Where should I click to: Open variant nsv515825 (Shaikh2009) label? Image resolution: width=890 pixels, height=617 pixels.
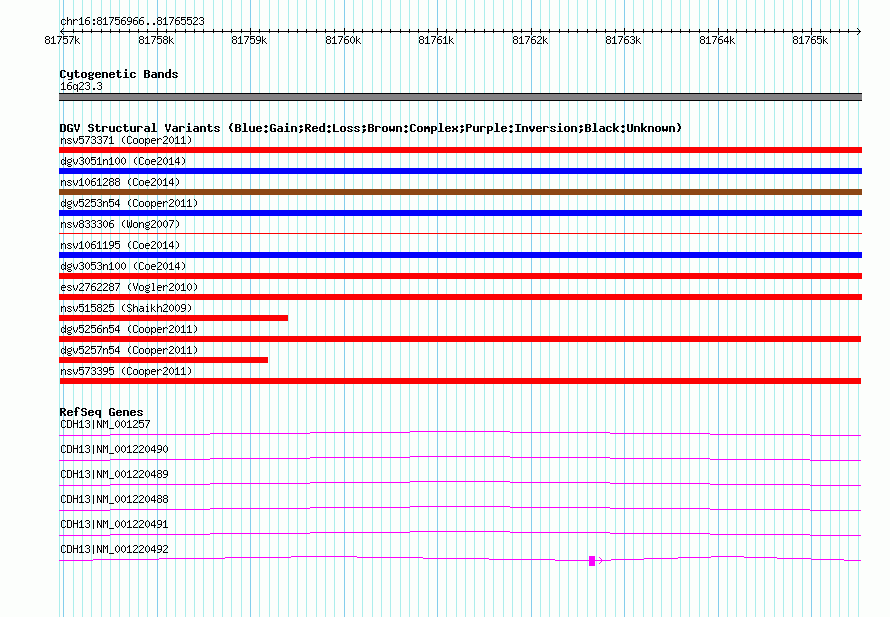(126, 308)
